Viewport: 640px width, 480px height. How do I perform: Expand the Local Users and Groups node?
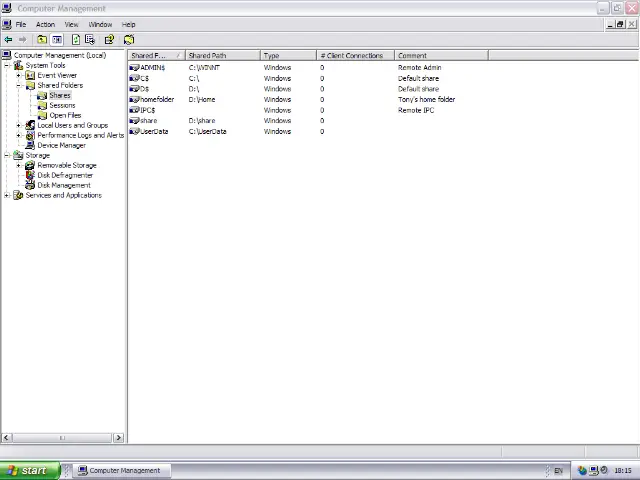point(18,125)
